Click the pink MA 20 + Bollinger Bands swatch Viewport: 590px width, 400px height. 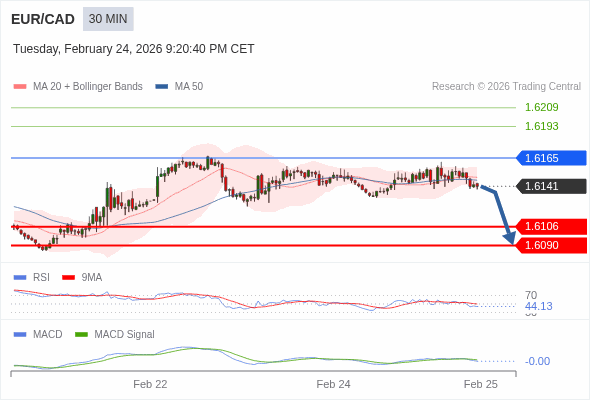point(20,87)
